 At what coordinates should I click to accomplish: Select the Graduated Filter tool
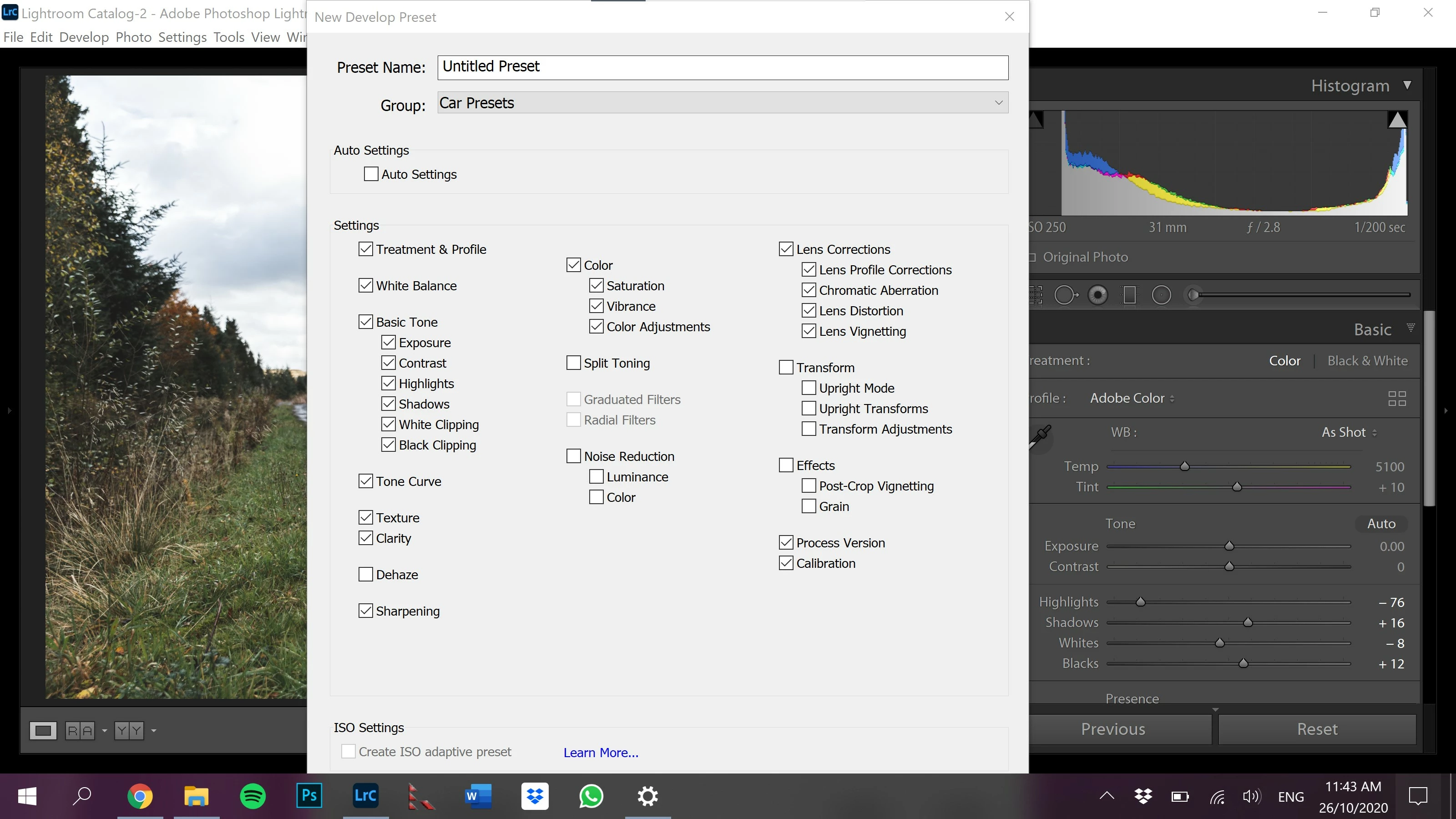[1129, 295]
